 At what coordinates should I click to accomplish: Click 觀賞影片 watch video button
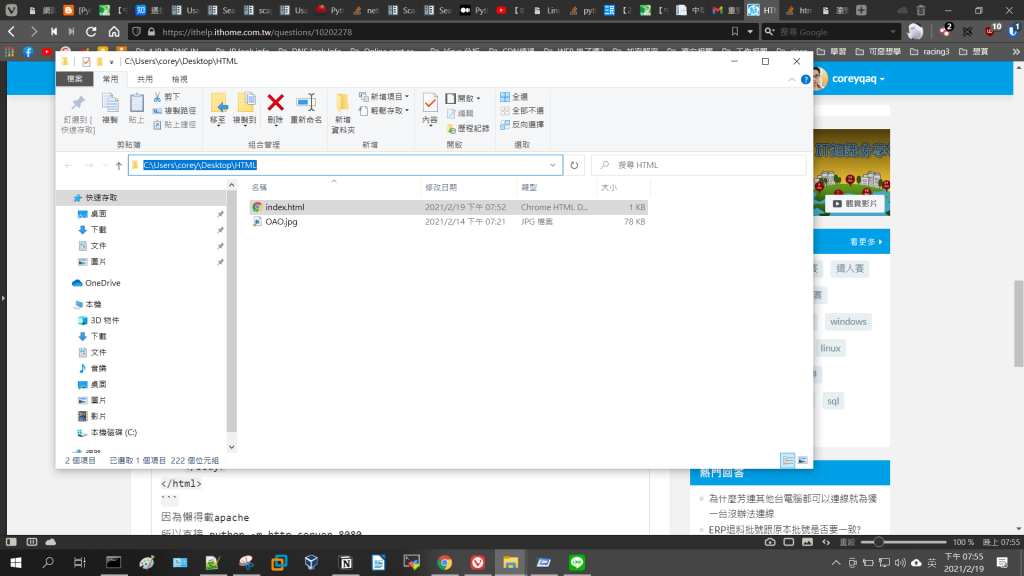854,204
